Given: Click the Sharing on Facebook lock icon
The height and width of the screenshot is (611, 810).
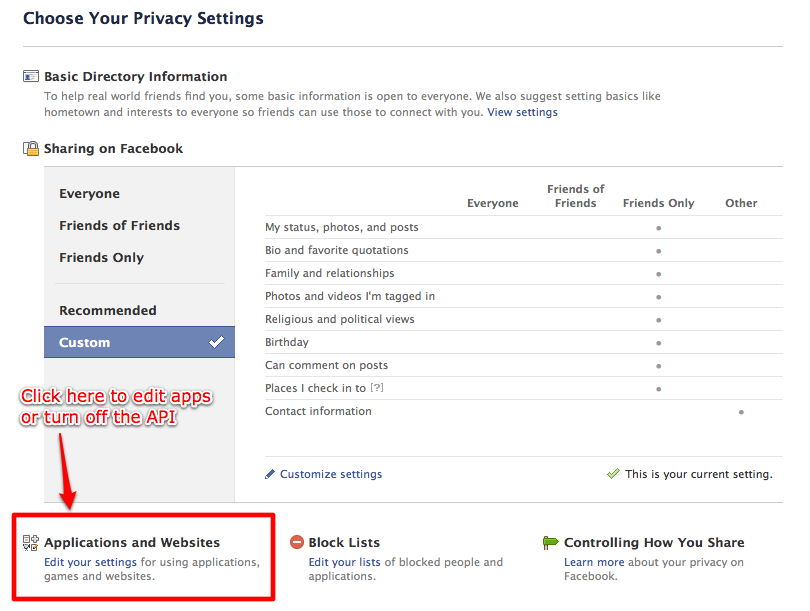Looking at the screenshot, I should [31, 148].
